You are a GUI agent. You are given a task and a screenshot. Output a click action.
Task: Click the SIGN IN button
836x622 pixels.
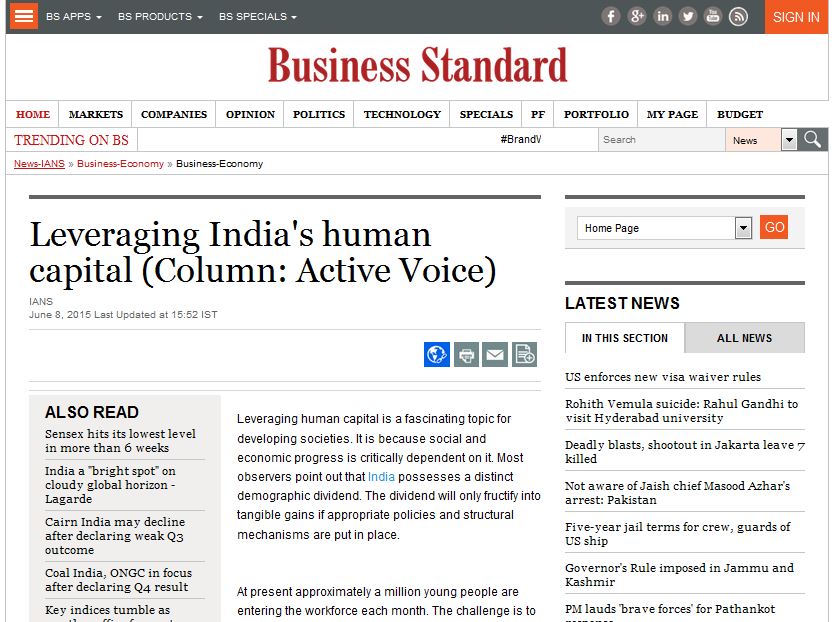tap(796, 17)
